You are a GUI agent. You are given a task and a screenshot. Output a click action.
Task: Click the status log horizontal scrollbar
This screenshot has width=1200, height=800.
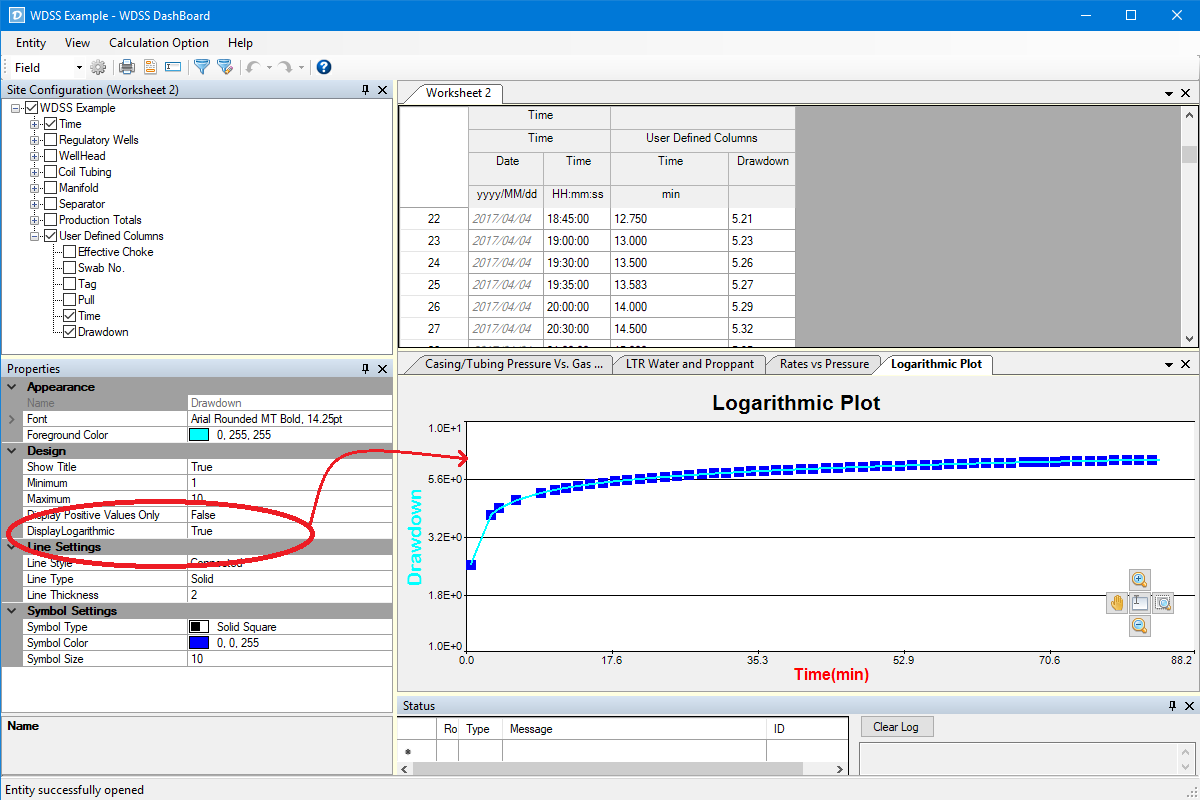tap(608, 768)
